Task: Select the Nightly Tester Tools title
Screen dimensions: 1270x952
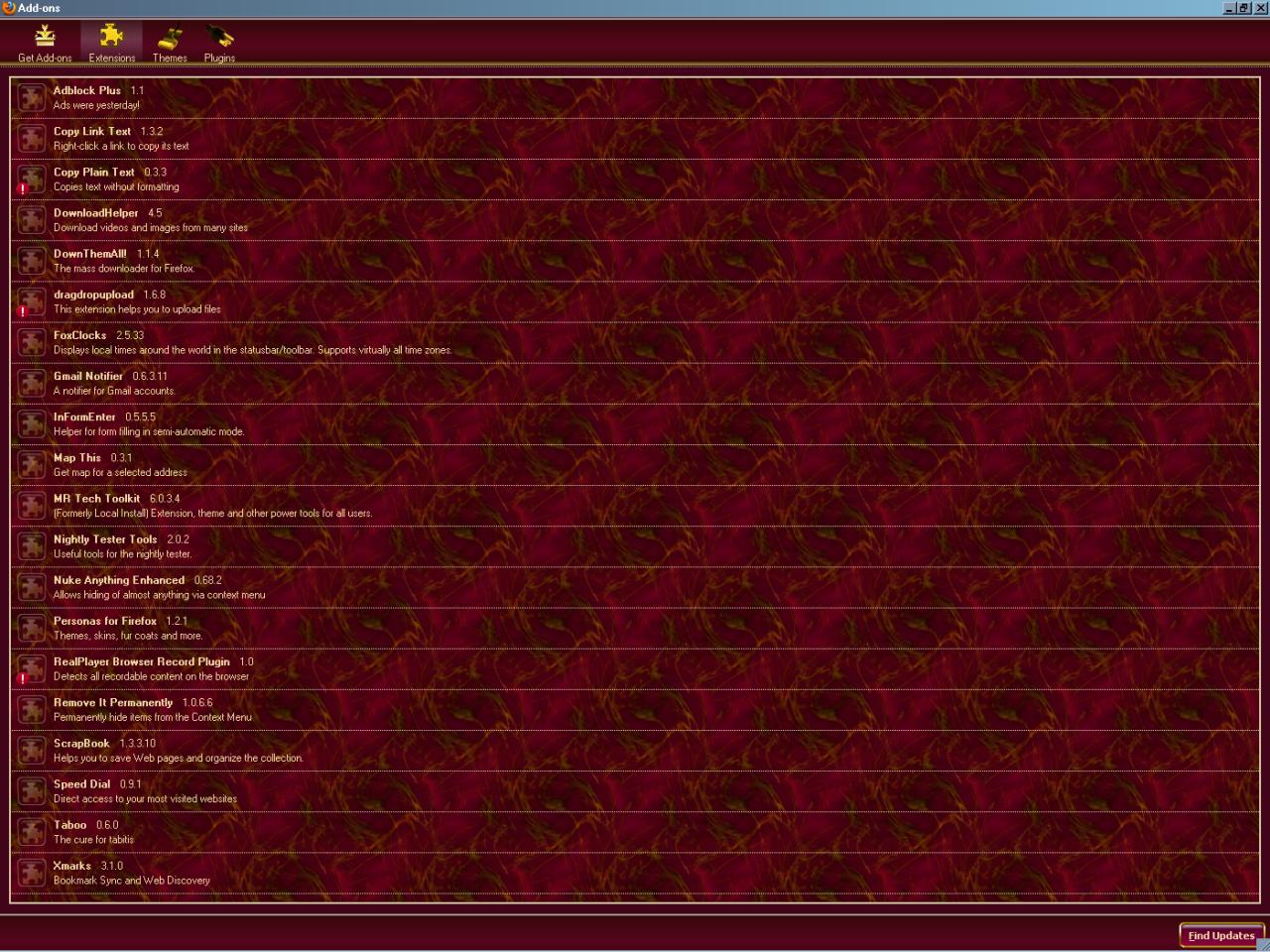Action: click(105, 538)
